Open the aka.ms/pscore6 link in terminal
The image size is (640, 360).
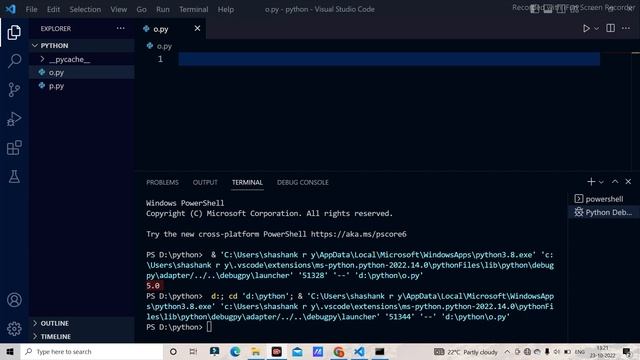point(358,234)
